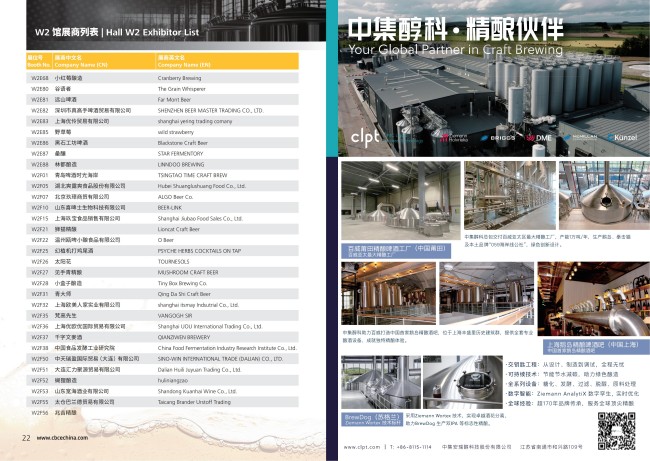Open the www.cbcechina.com footer link

[x=62, y=437]
